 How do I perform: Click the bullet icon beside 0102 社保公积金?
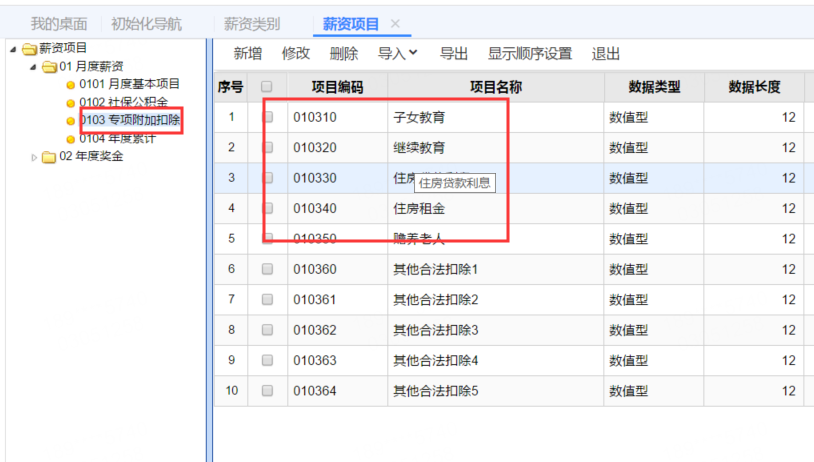click(71, 103)
